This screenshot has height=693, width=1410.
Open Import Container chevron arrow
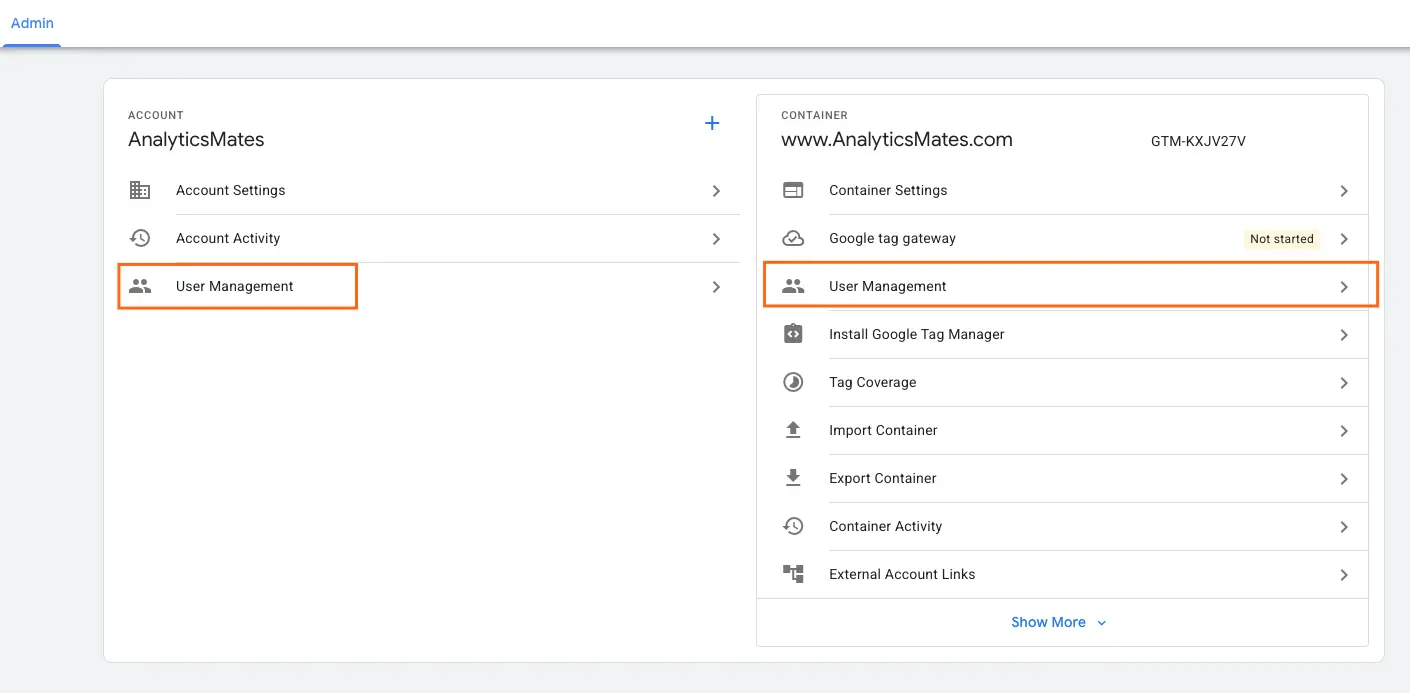[x=1344, y=430]
